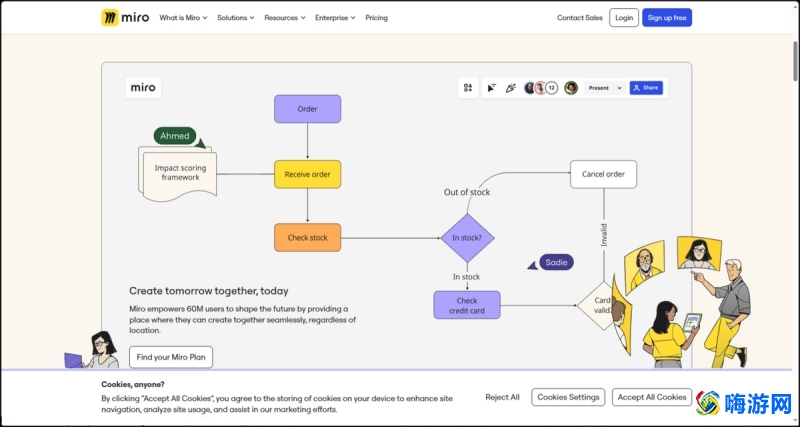Screen dimensions: 800x427
Task: Select the purple Order flowchart node
Action: [308, 109]
